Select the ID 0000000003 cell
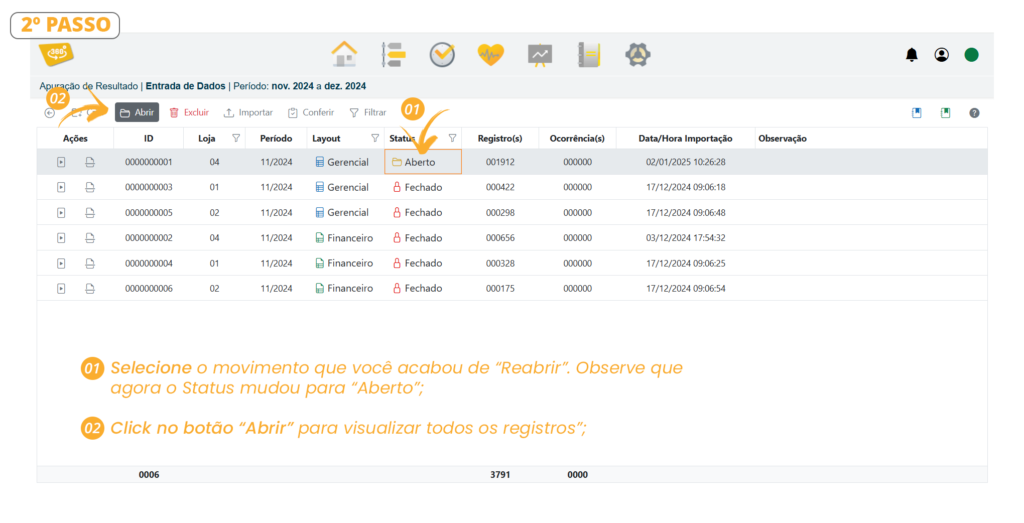Viewport: 1024px width, 523px height. pyautogui.click(x=149, y=187)
